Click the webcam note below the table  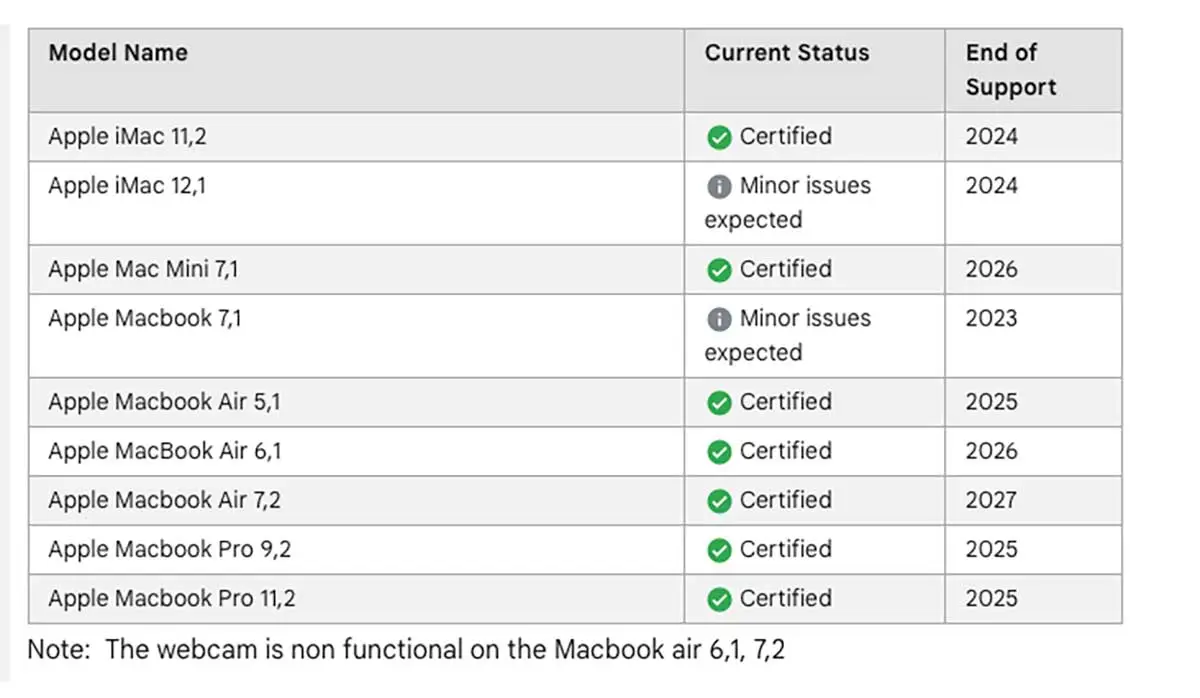tap(406, 649)
